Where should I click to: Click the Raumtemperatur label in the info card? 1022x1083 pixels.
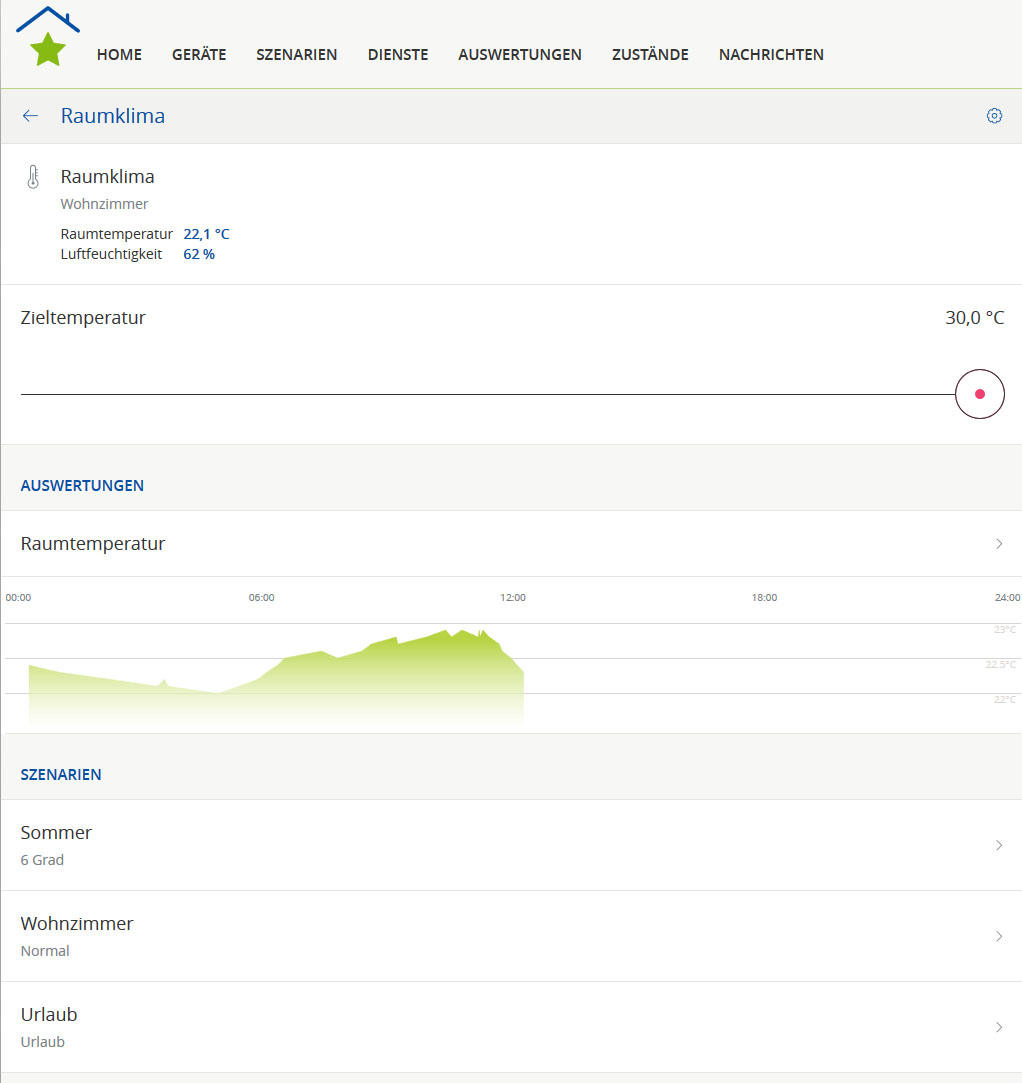click(117, 234)
